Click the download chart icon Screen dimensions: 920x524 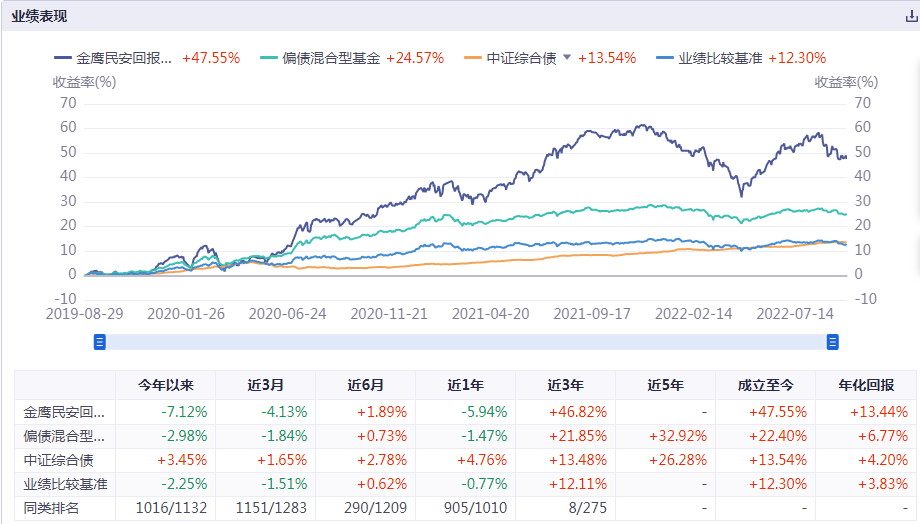[910, 16]
